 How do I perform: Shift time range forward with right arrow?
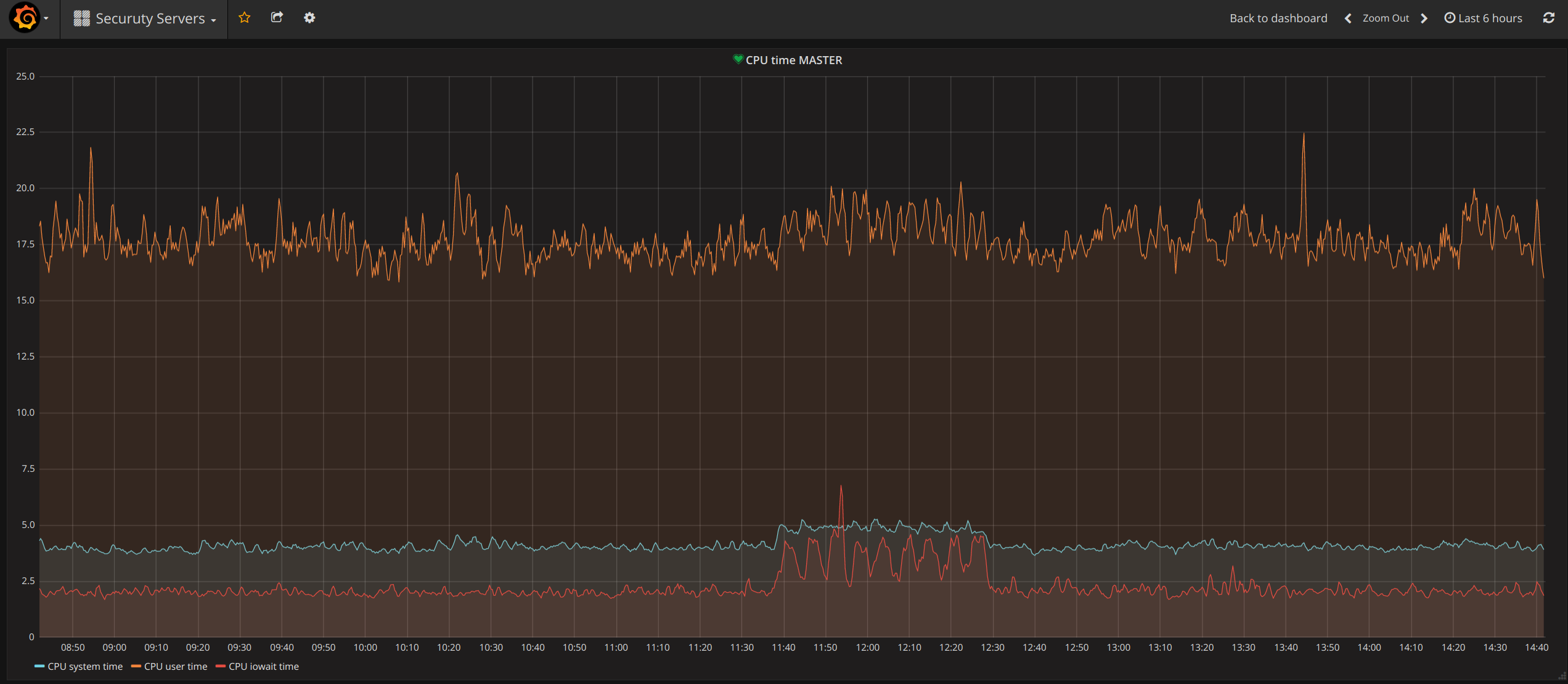tap(1424, 19)
